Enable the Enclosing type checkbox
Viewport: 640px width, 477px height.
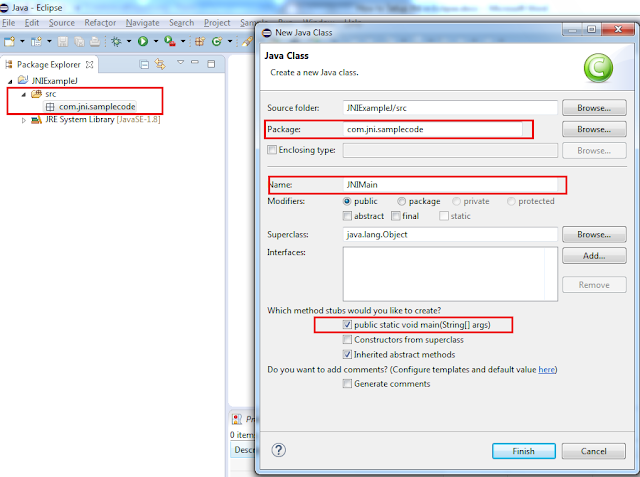pos(272,150)
